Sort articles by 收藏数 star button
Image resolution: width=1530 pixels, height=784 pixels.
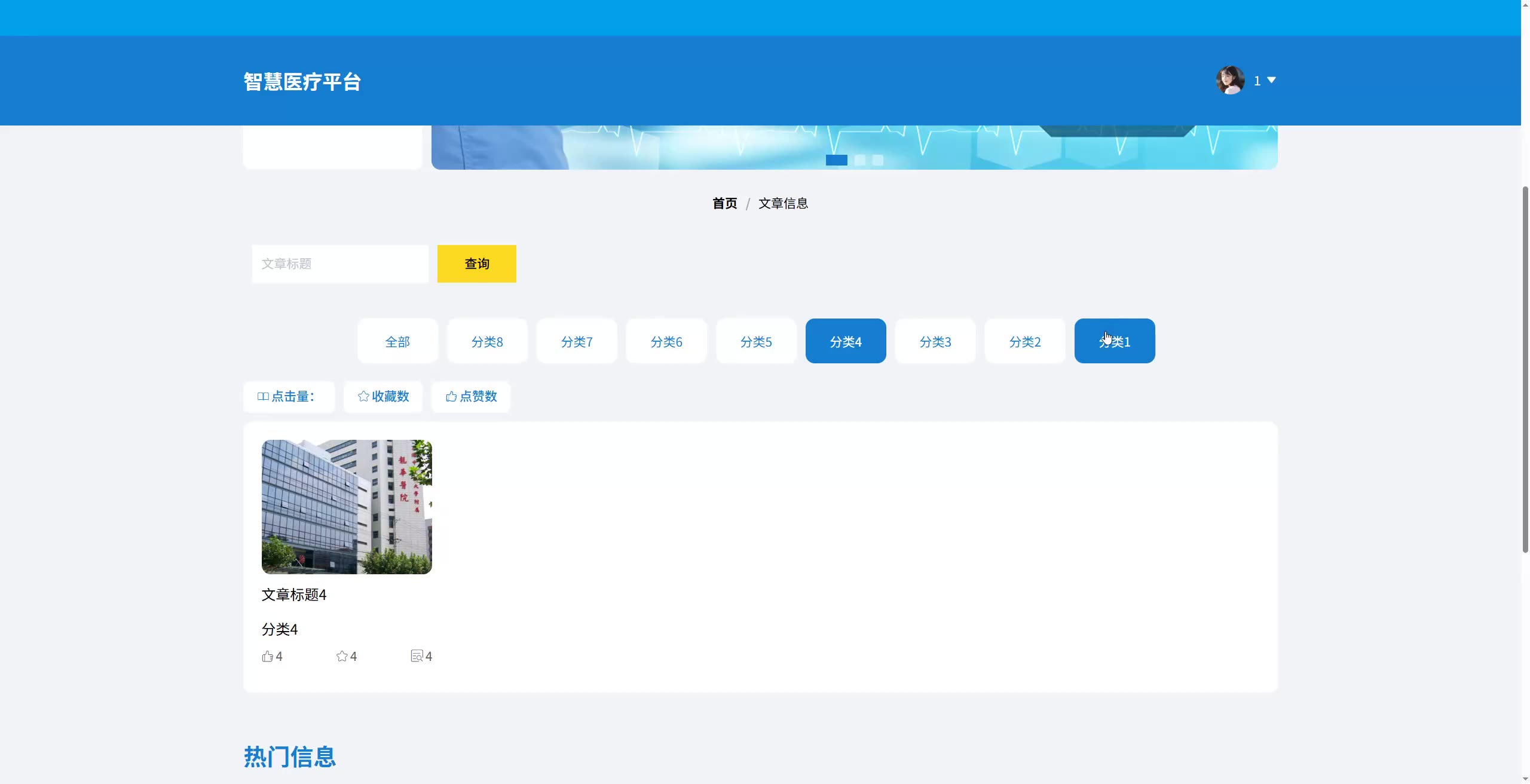tap(383, 397)
